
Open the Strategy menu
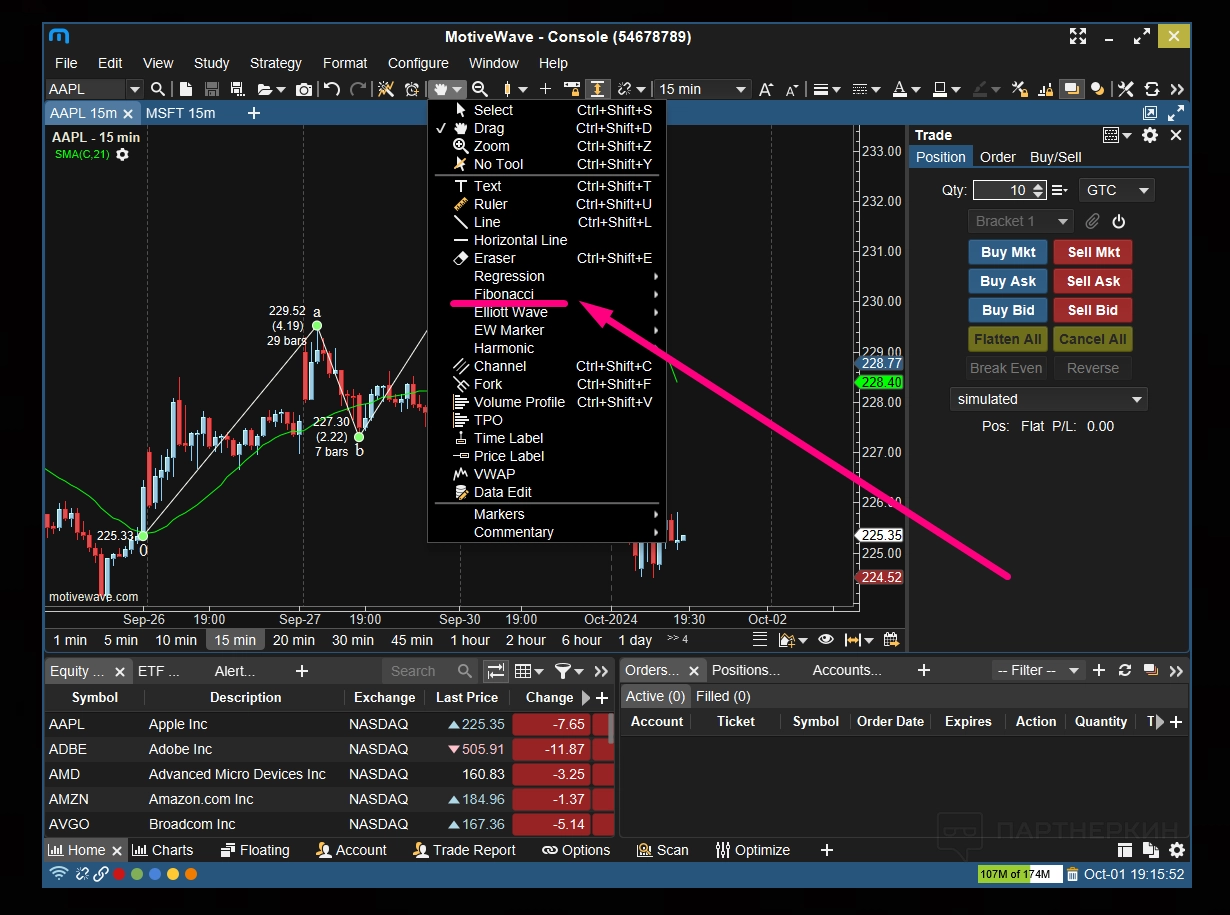tap(276, 63)
